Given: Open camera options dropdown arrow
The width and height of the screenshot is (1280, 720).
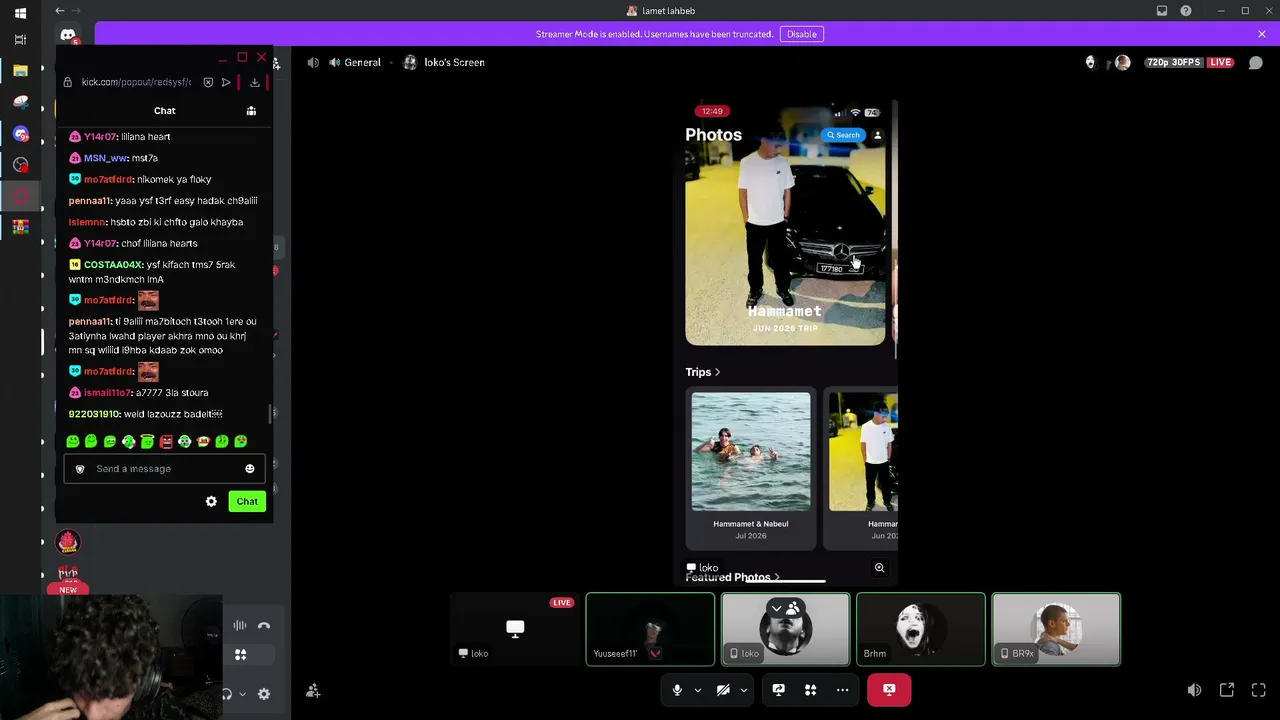Looking at the screenshot, I should tap(743, 690).
